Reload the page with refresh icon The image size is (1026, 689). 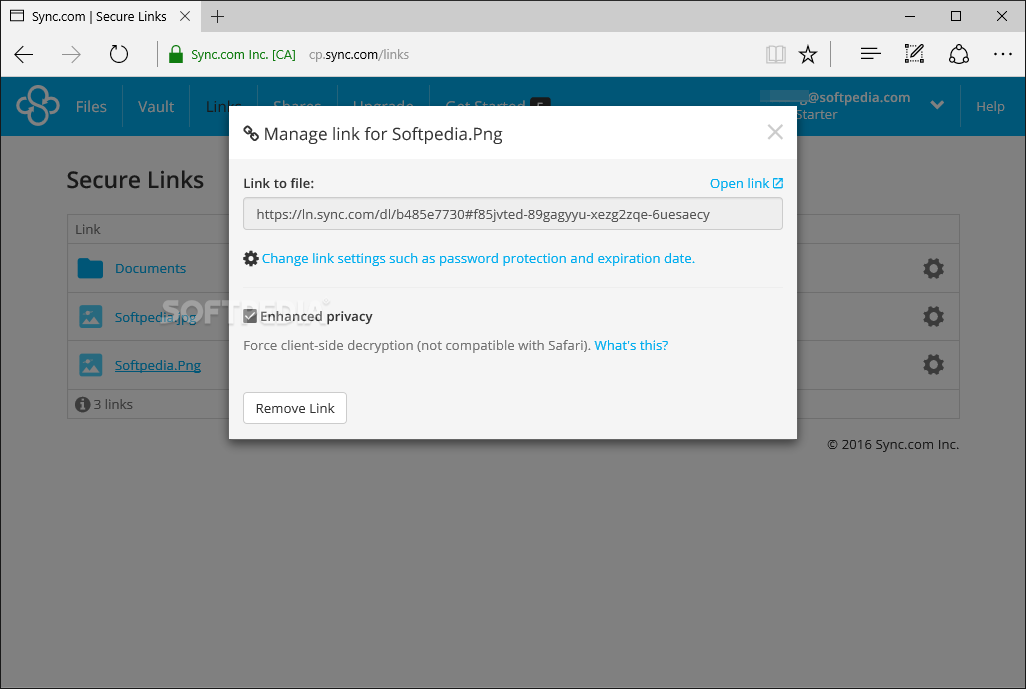pos(118,54)
